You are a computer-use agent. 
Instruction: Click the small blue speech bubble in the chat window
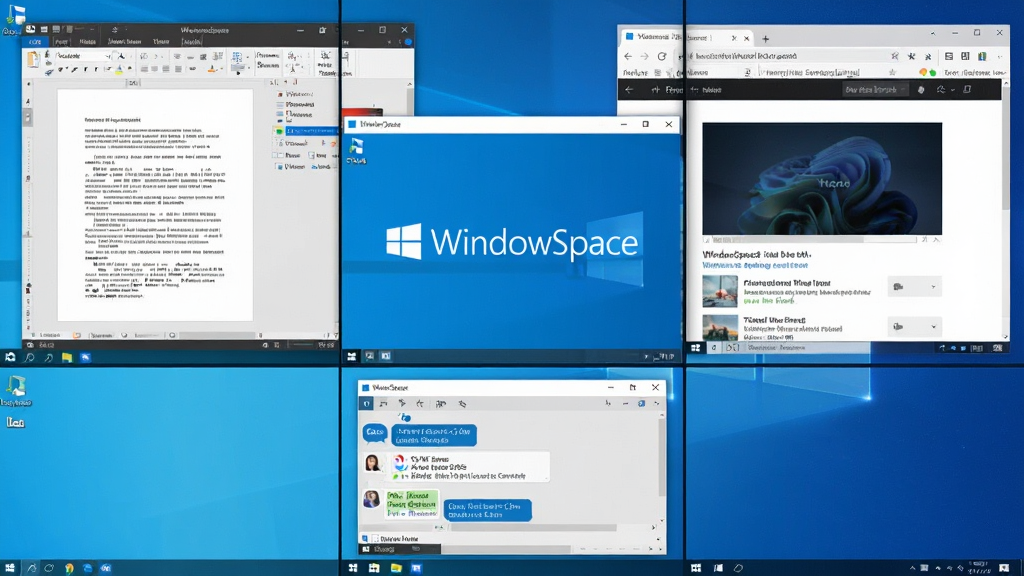pos(375,432)
